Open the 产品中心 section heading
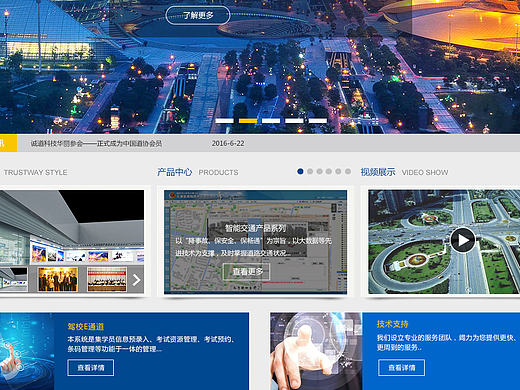Image resolution: width=520 pixels, height=390 pixels. tap(175, 172)
